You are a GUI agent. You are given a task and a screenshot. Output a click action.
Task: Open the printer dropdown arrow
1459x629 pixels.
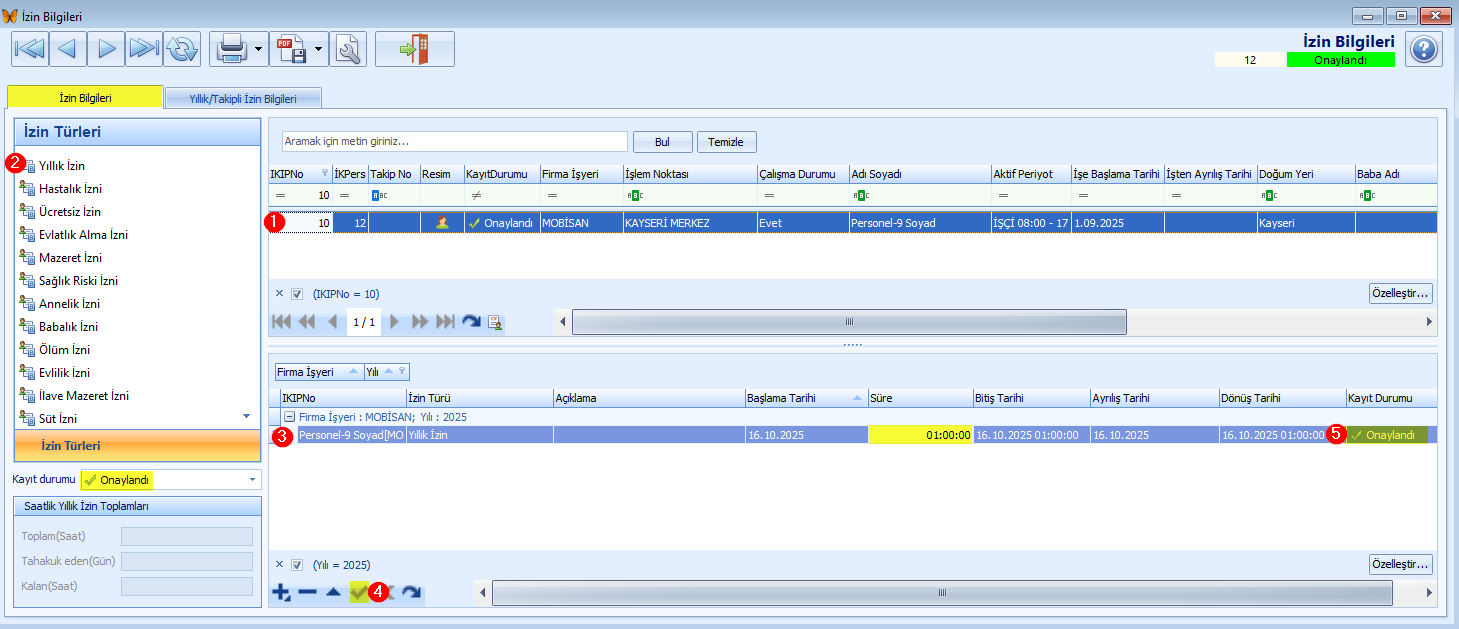point(259,49)
